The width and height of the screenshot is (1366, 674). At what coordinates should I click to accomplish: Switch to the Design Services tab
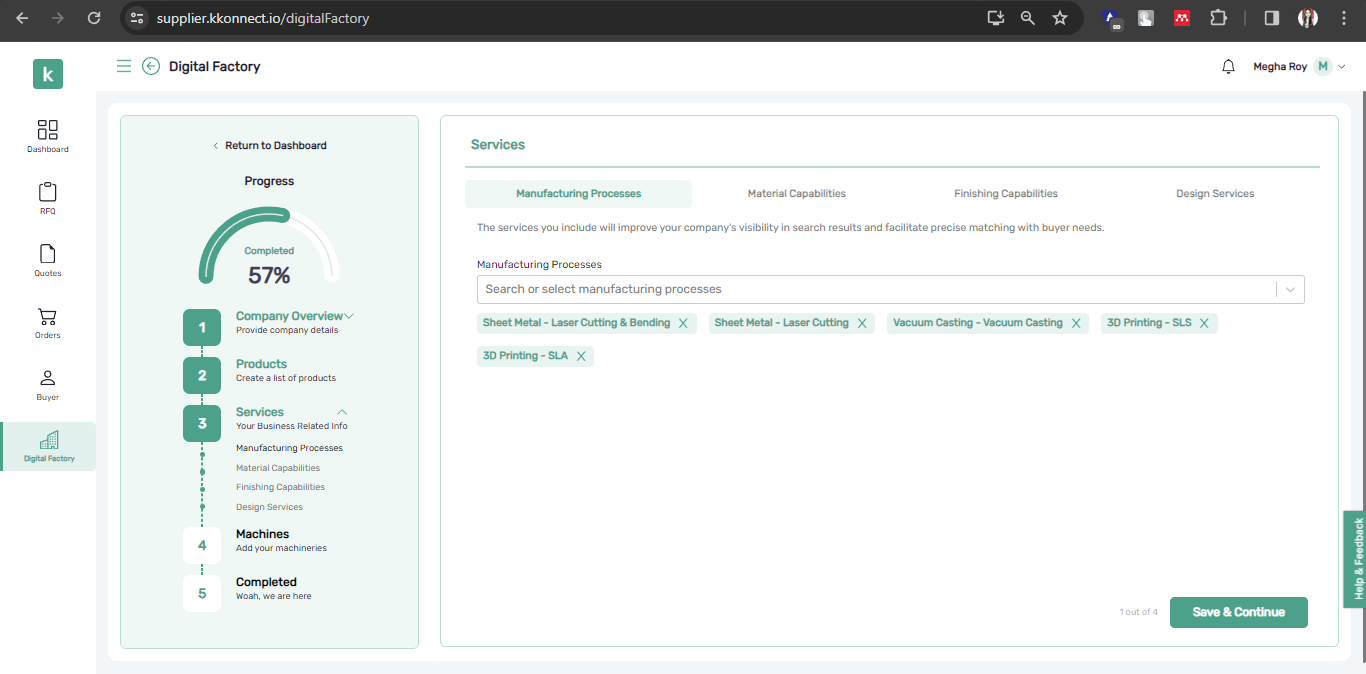tap(1214, 194)
